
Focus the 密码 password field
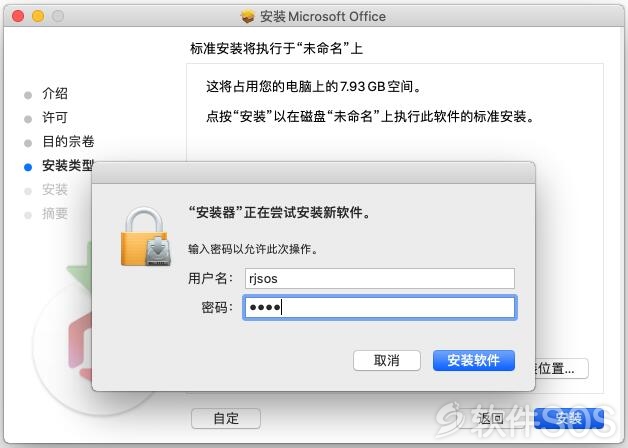380,307
